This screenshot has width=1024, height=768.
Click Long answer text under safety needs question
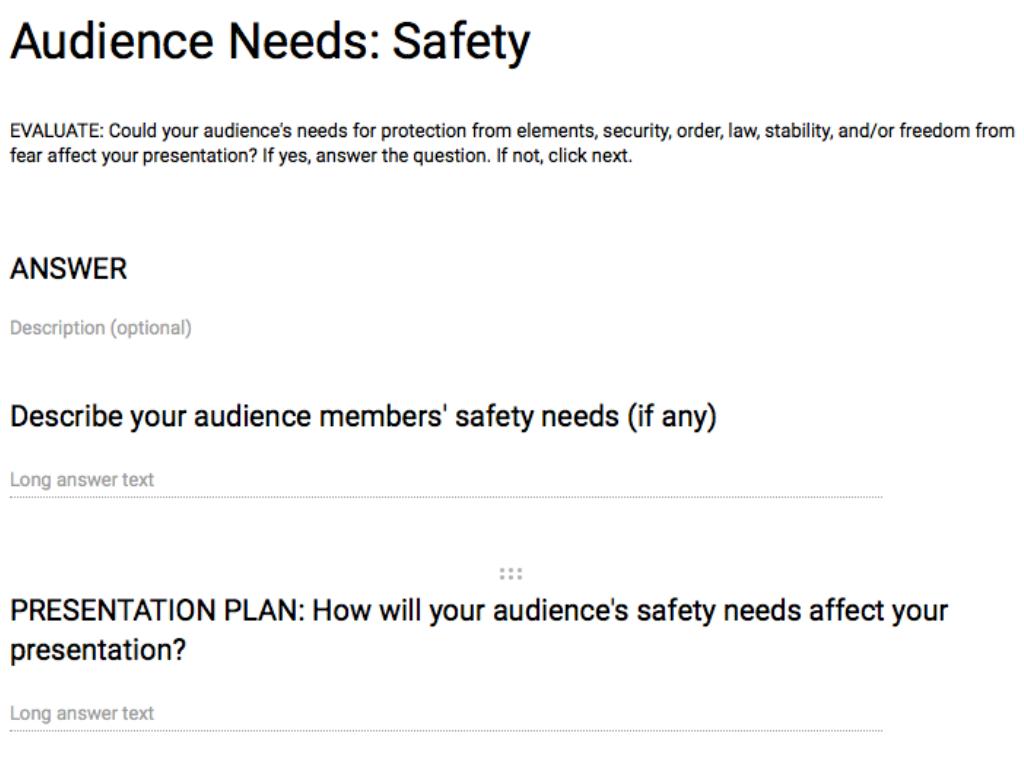(x=82, y=480)
